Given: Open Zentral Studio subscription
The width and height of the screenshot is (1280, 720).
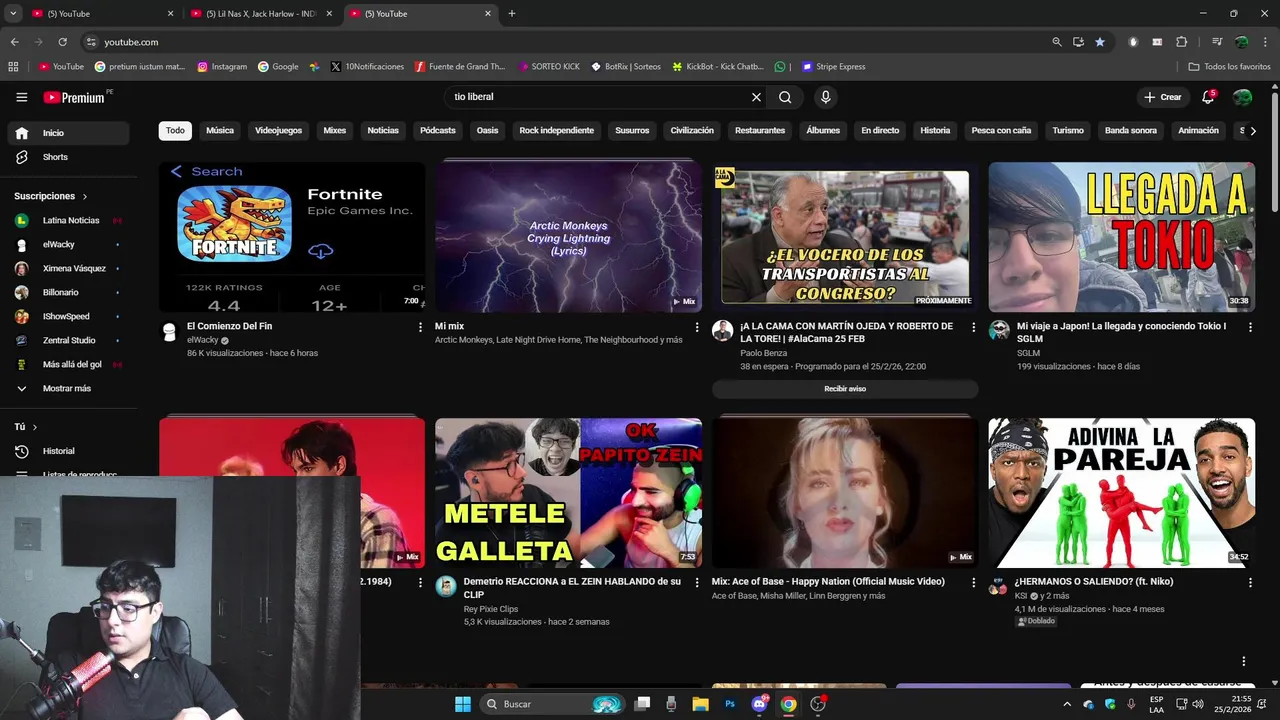Looking at the screenshot, I should point(69,340).
